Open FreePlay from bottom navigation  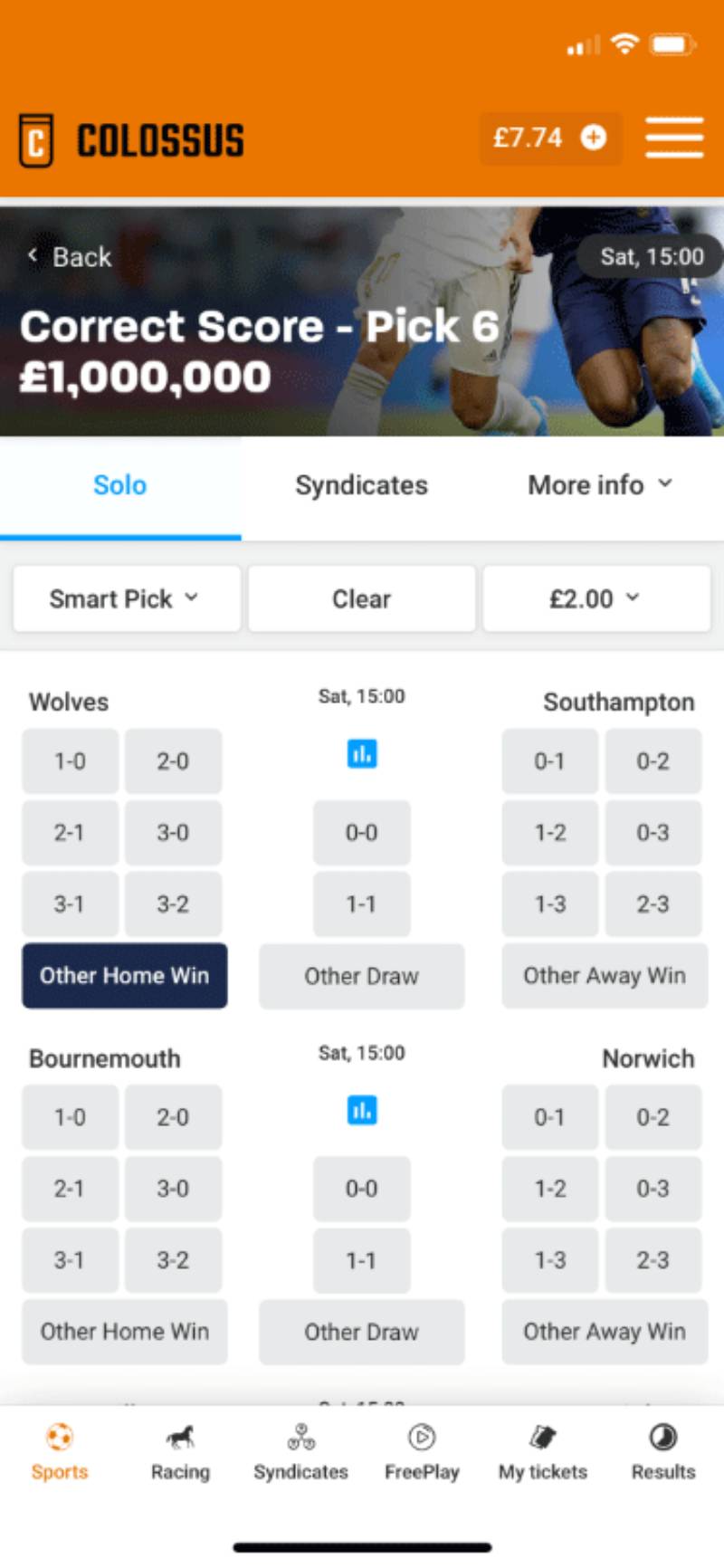(422, 1452)
